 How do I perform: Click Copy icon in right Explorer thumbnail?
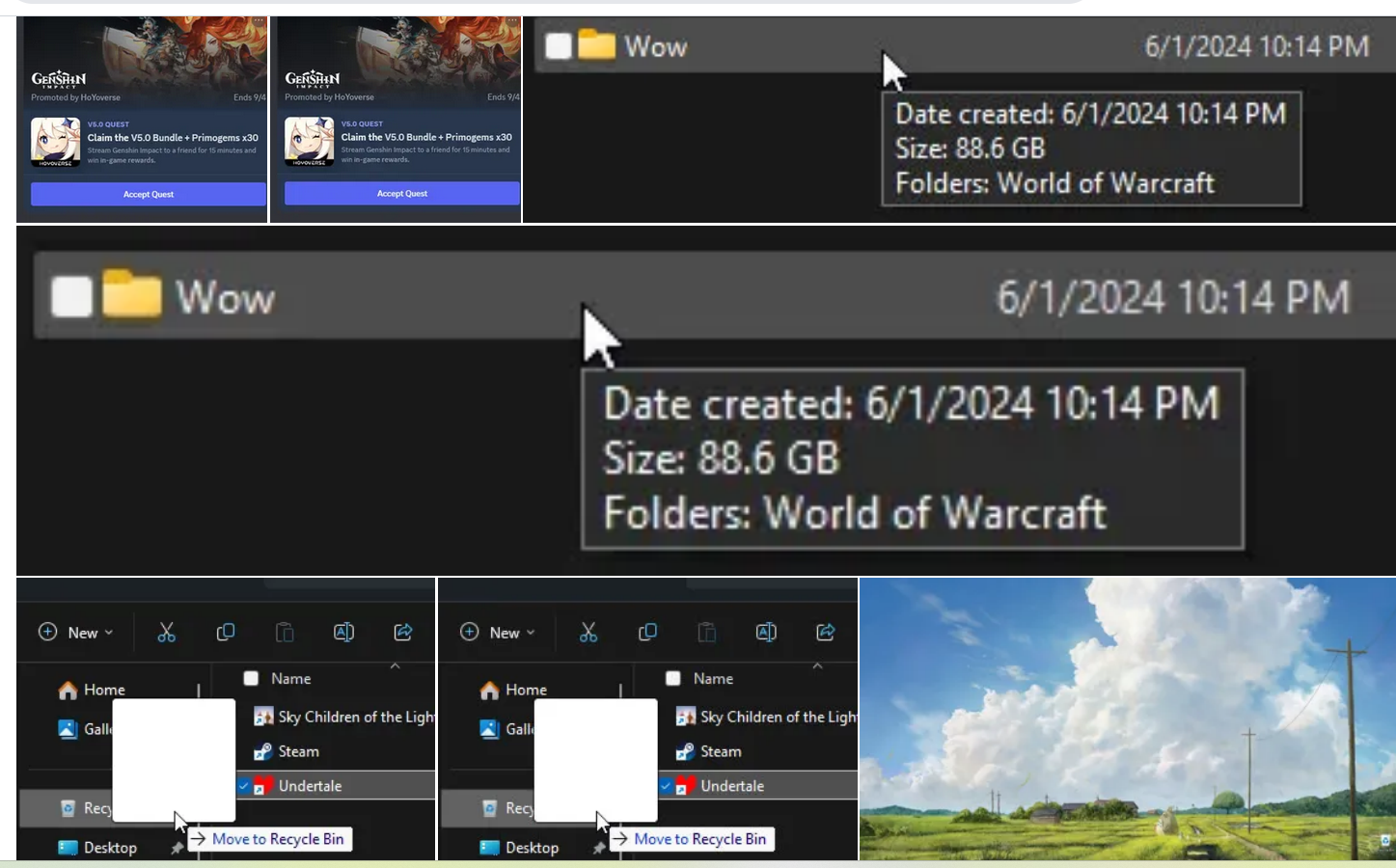point(647,632)
